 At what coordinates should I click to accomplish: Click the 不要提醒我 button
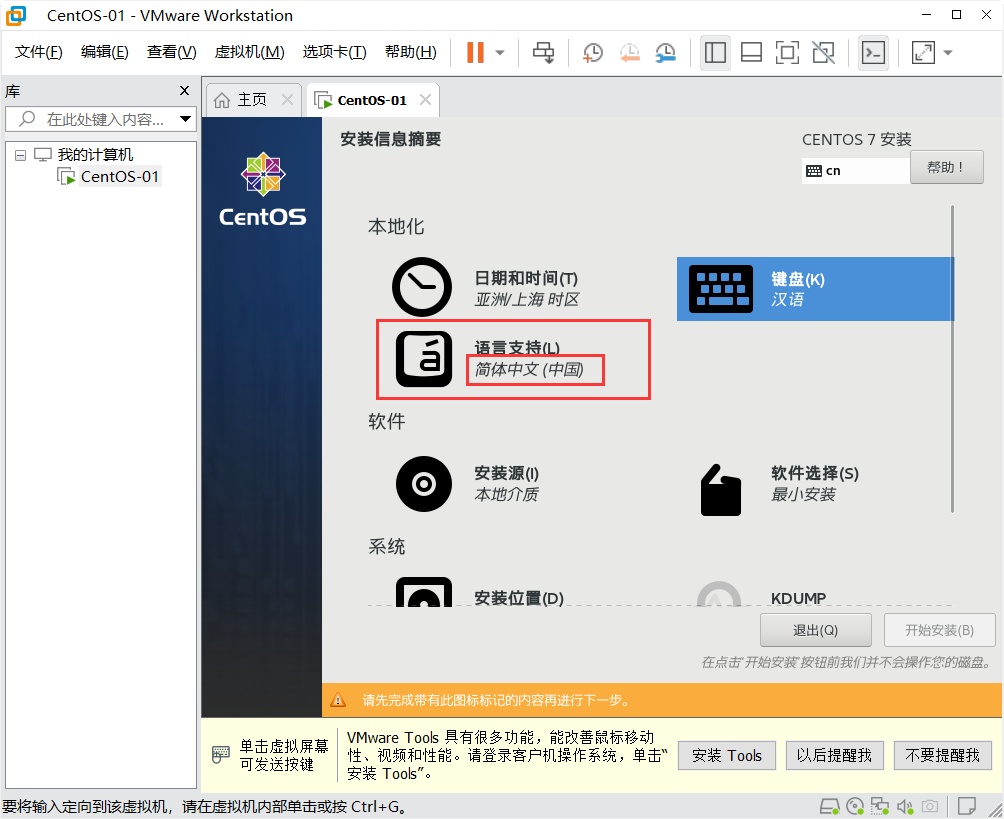click(x=943, y=756)
